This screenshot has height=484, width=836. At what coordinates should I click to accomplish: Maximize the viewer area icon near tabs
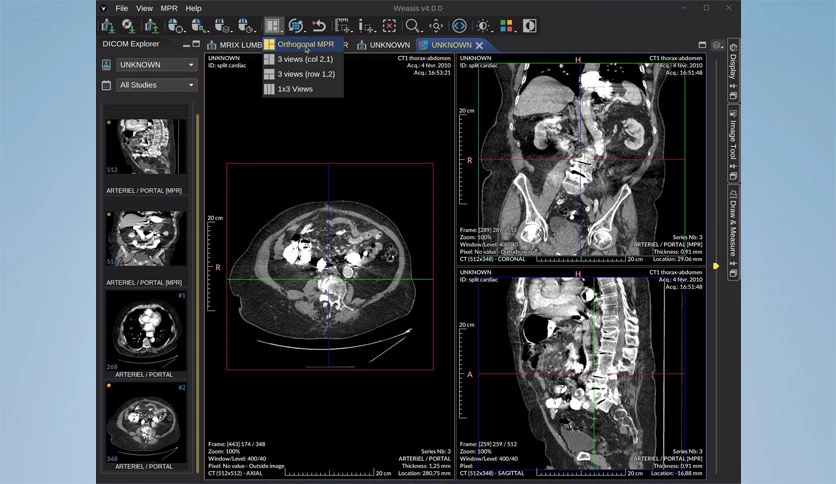pyautogui.click(x=702, y=45)
